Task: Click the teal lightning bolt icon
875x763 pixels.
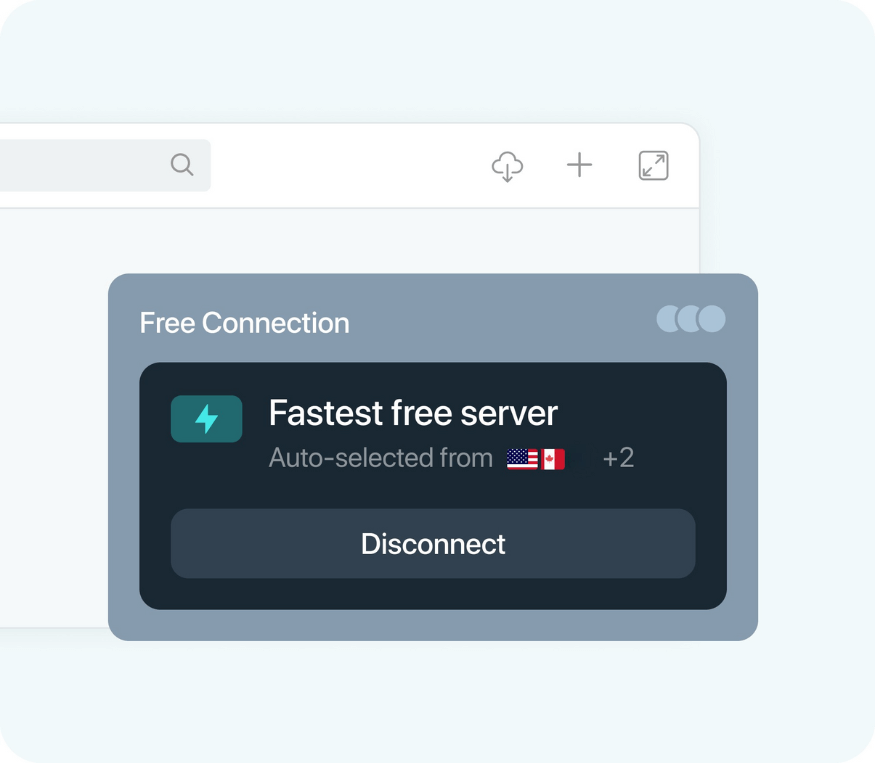Action: tap(206, 419)
